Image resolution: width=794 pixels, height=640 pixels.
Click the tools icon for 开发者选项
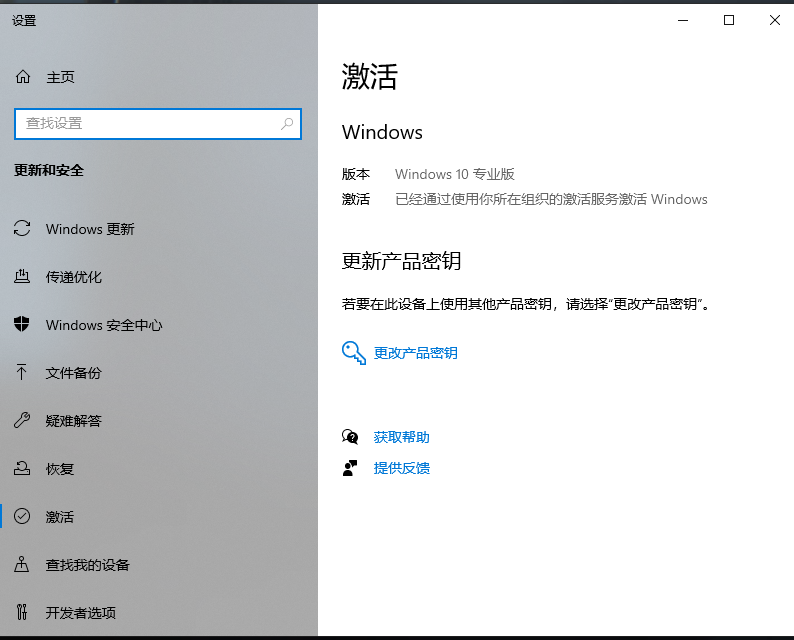21,612
